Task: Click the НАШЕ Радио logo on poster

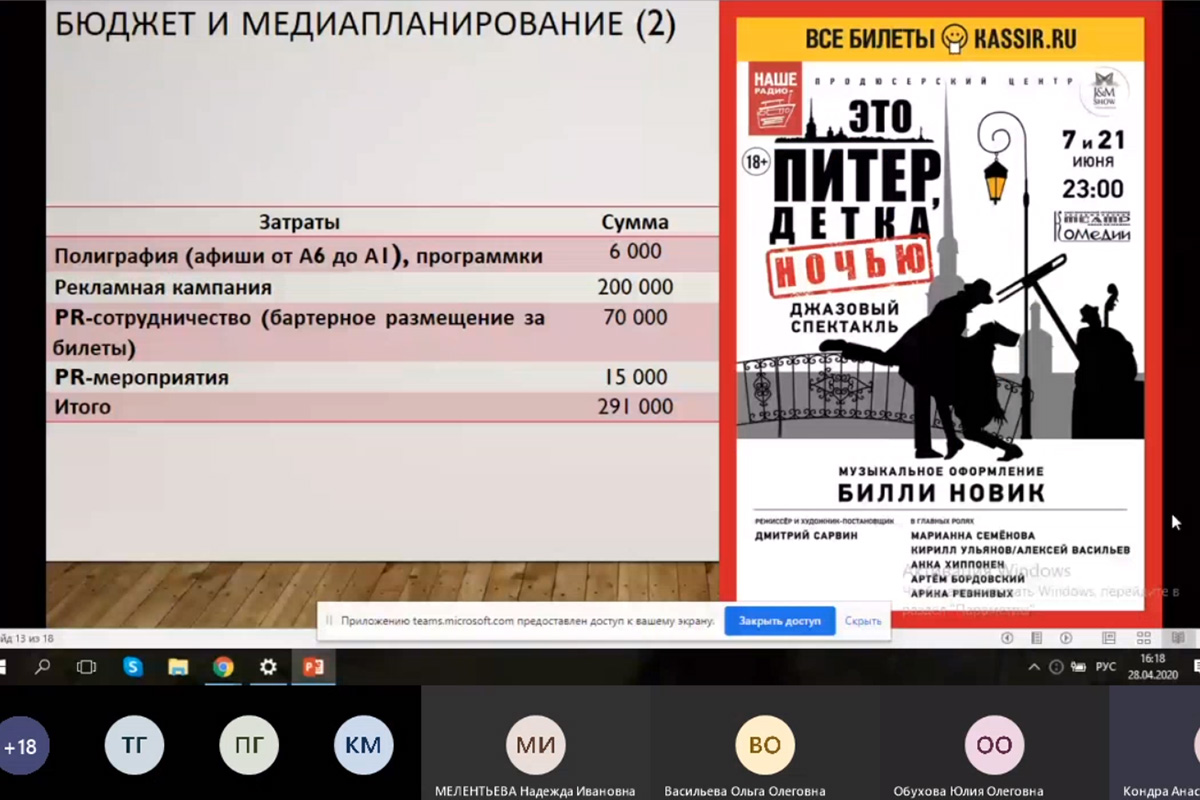Action: tap(775, 99)
